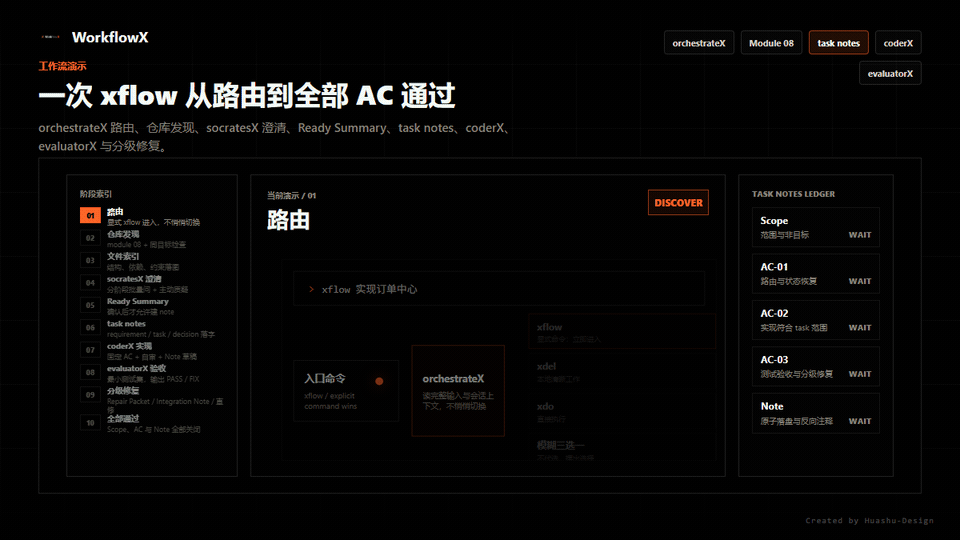
Task: Select the xdo option row
Action: coord(622,411)
